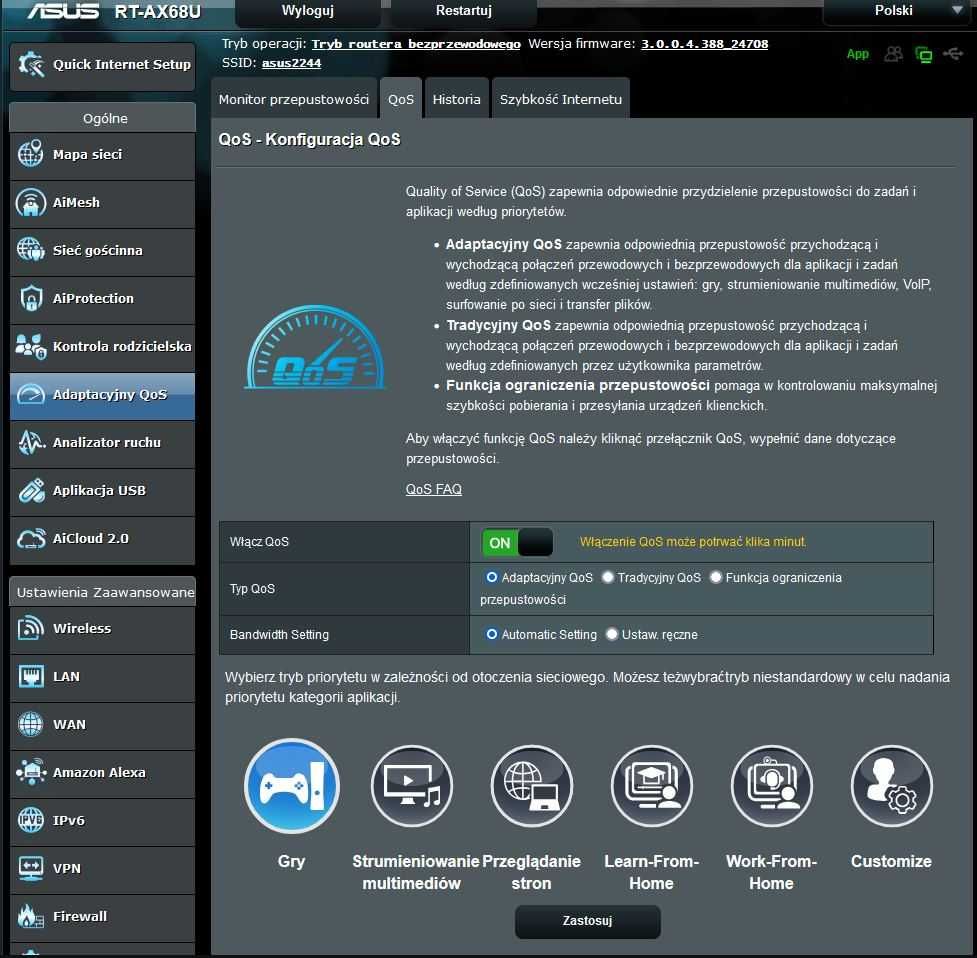Viewport: 977px width, 958px height.
Task: Select Przeglądanie stron priority icon
Action: click(531, 786)
